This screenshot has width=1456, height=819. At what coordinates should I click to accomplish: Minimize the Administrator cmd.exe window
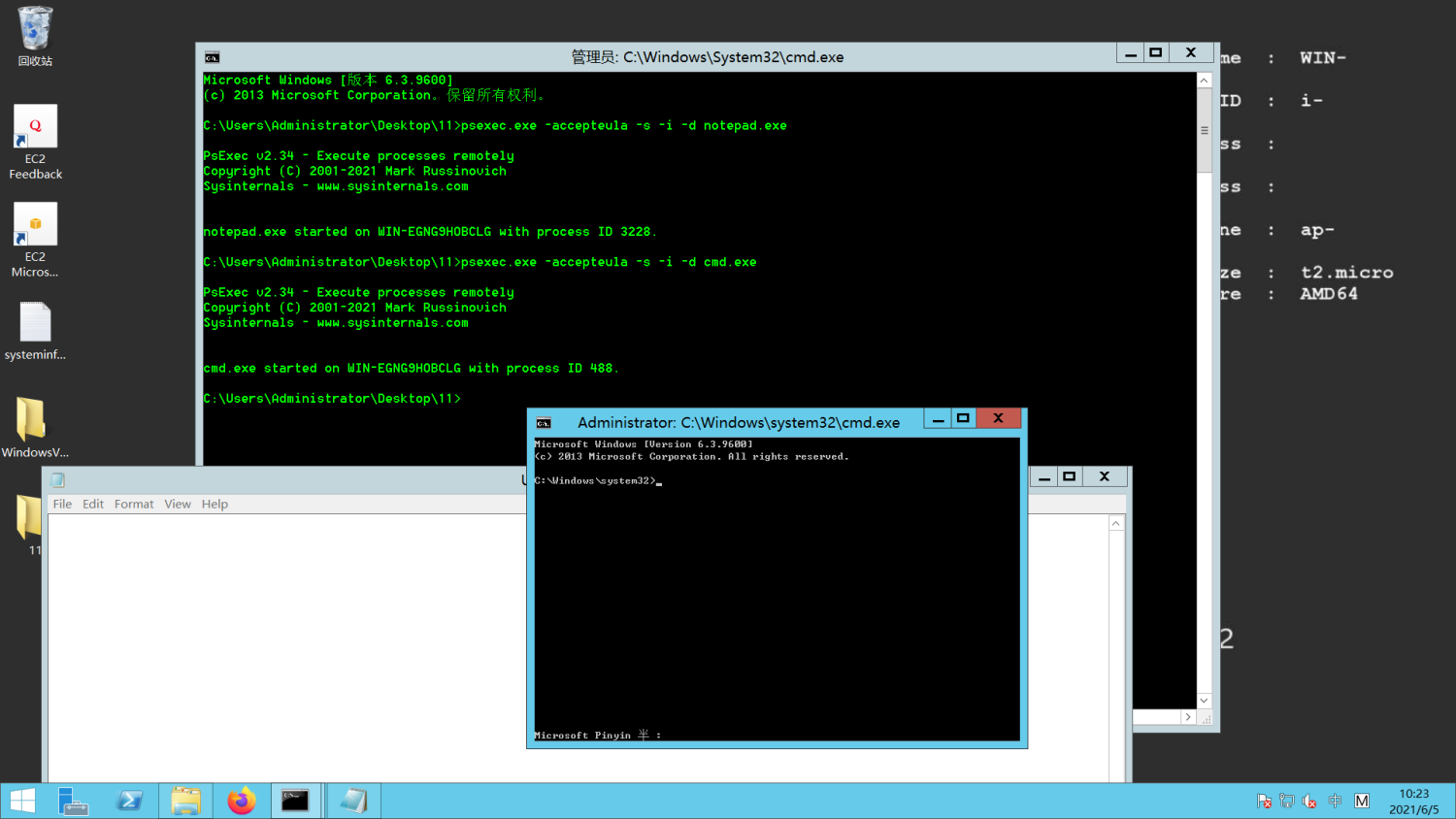[x=938, y=419]
